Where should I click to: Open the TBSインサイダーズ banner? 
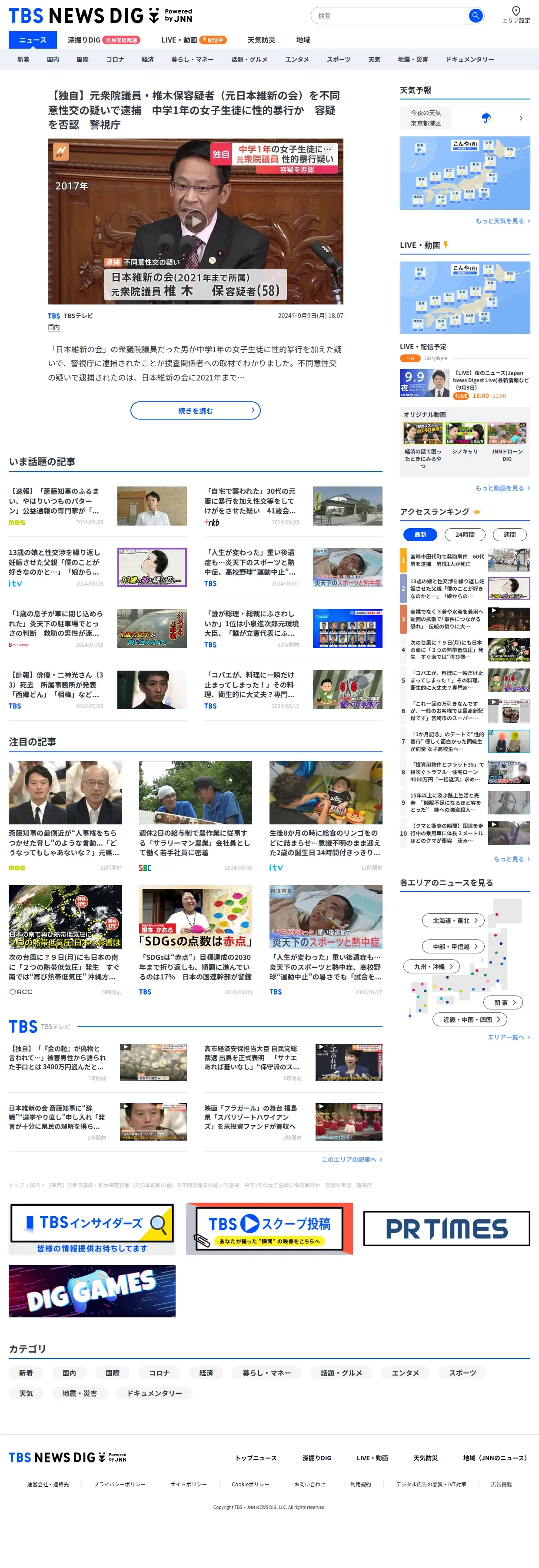pyautogui.click(x=92, y=1228)
